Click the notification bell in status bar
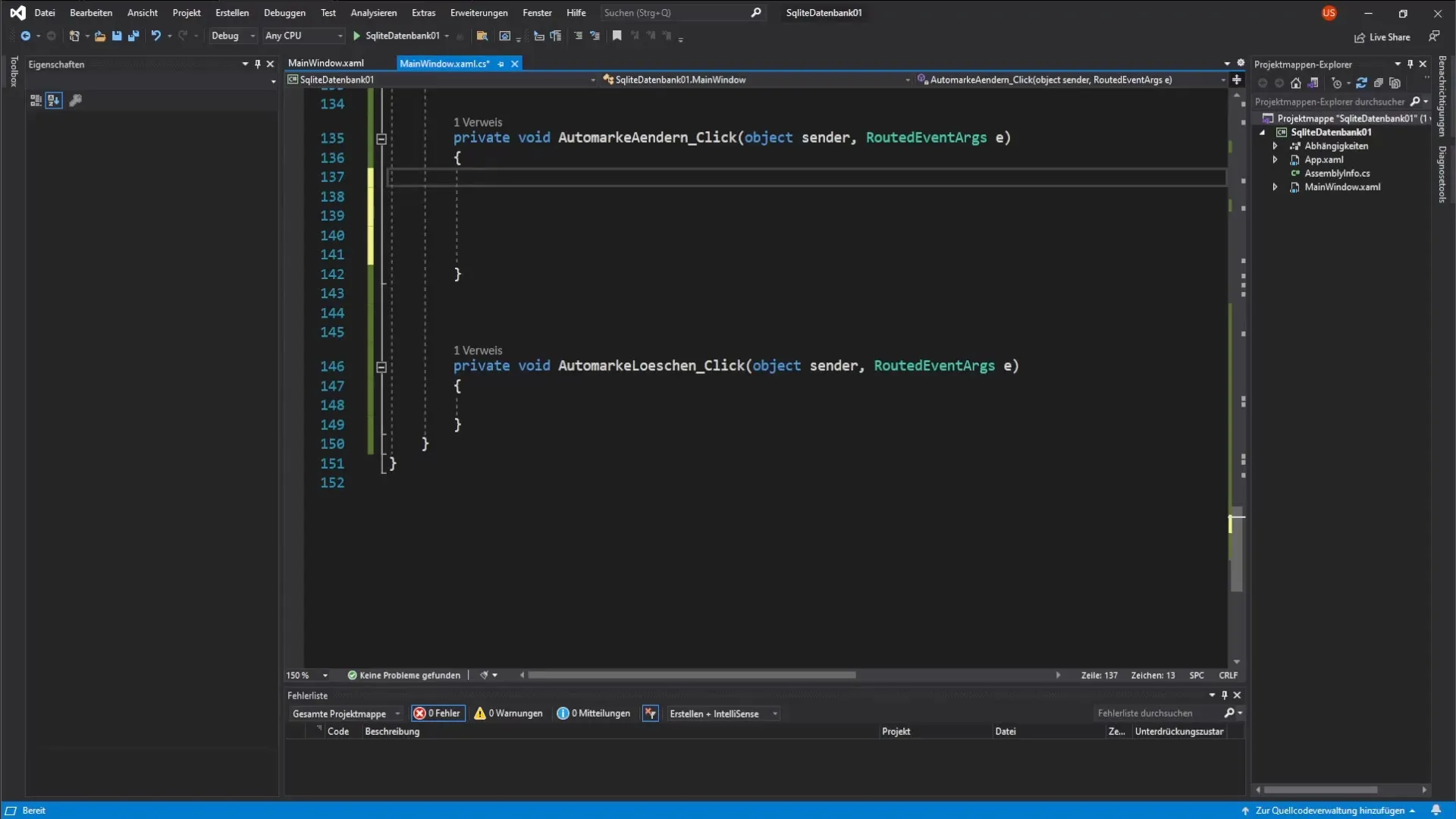Screen dimensions: 1456x819 [1436, 810]
